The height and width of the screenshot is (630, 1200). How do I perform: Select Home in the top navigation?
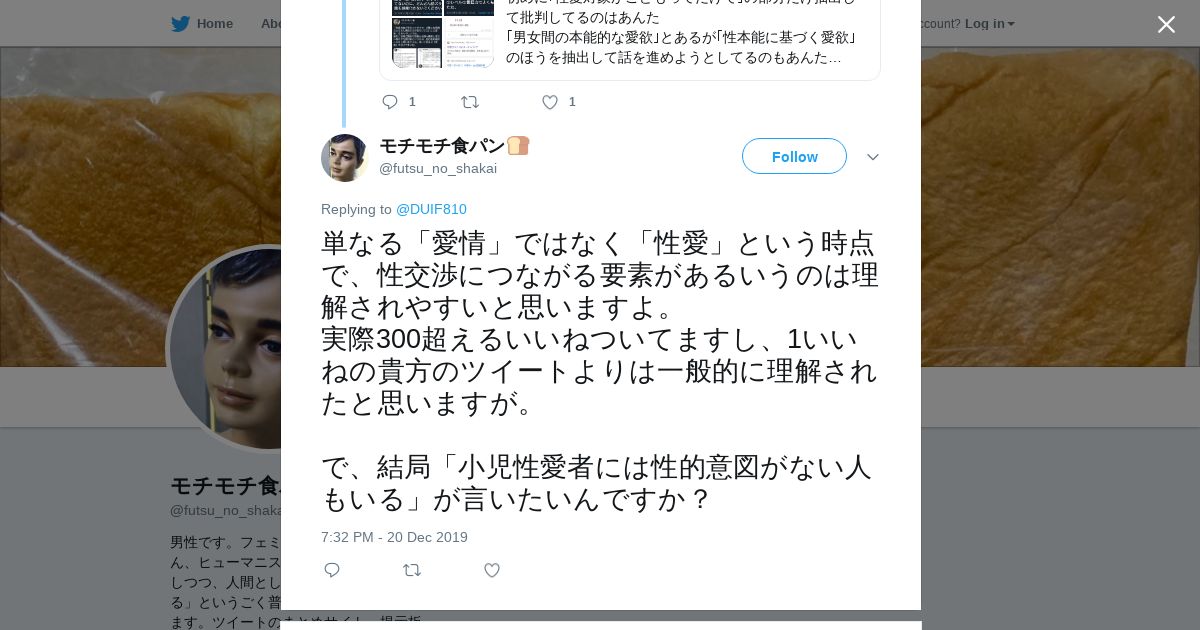215,23
